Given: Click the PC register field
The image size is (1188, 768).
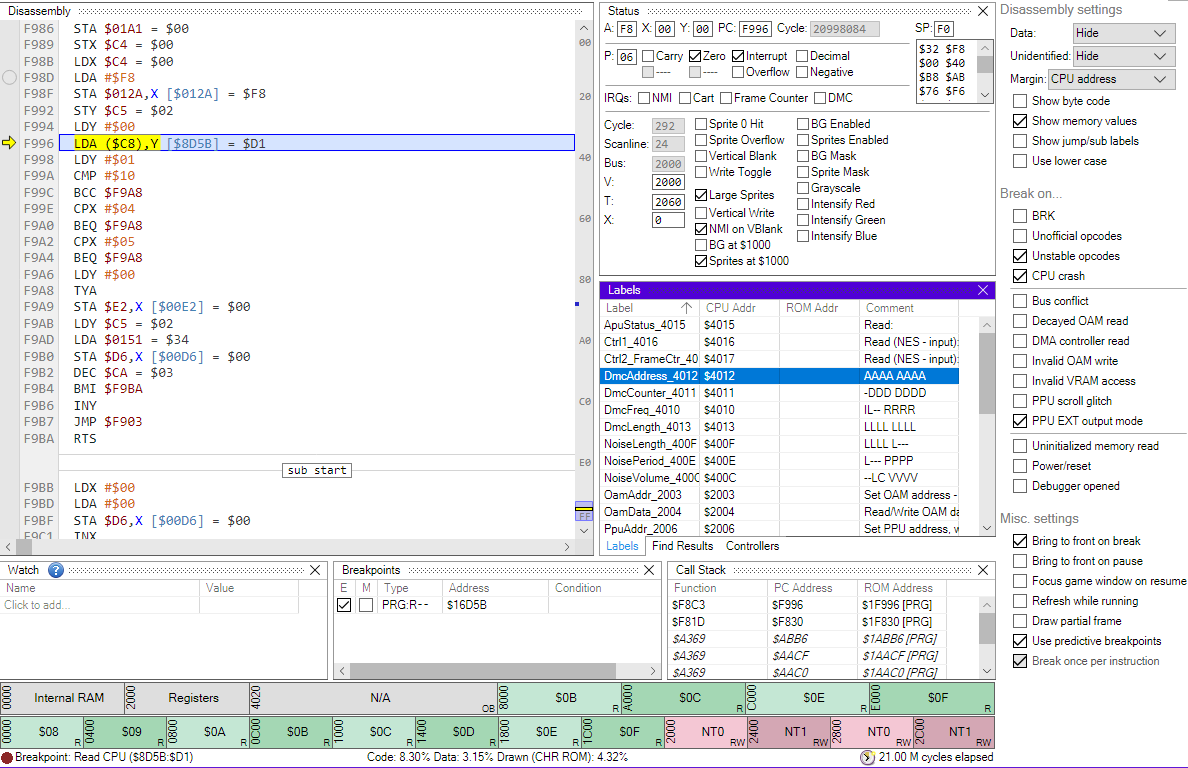Looking at the screenshot, I should pos(755,29).
